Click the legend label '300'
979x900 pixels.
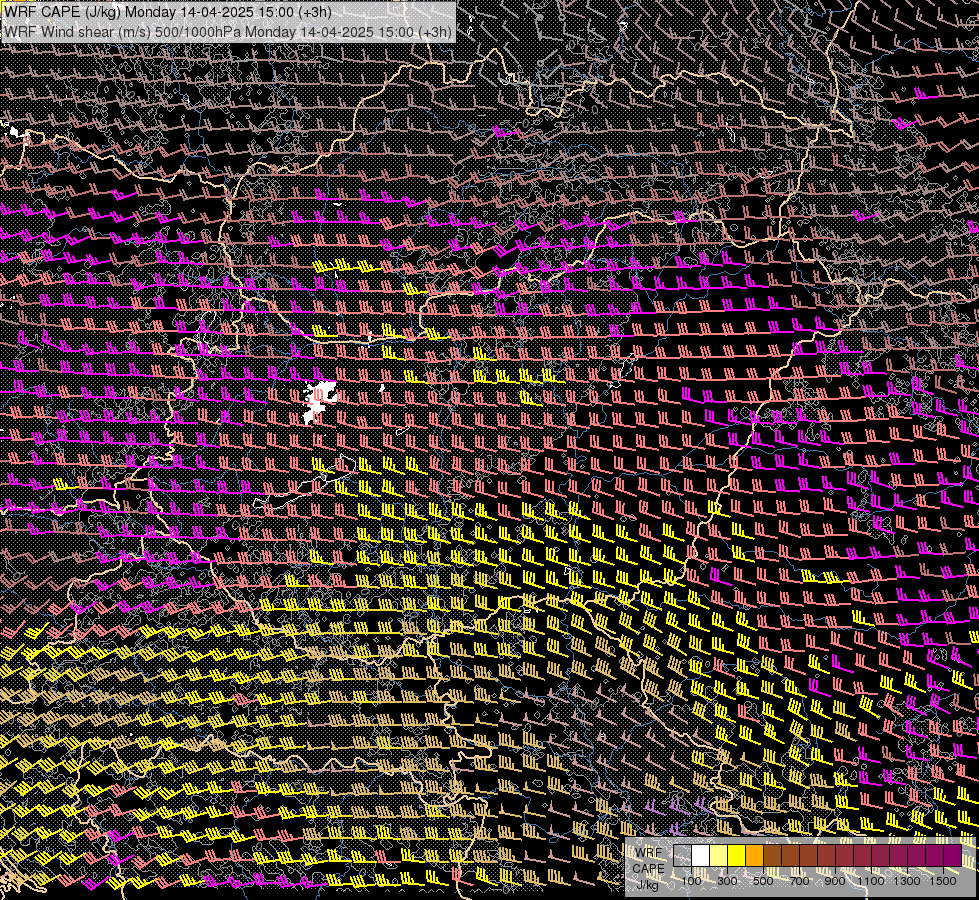tap(727, 881)
